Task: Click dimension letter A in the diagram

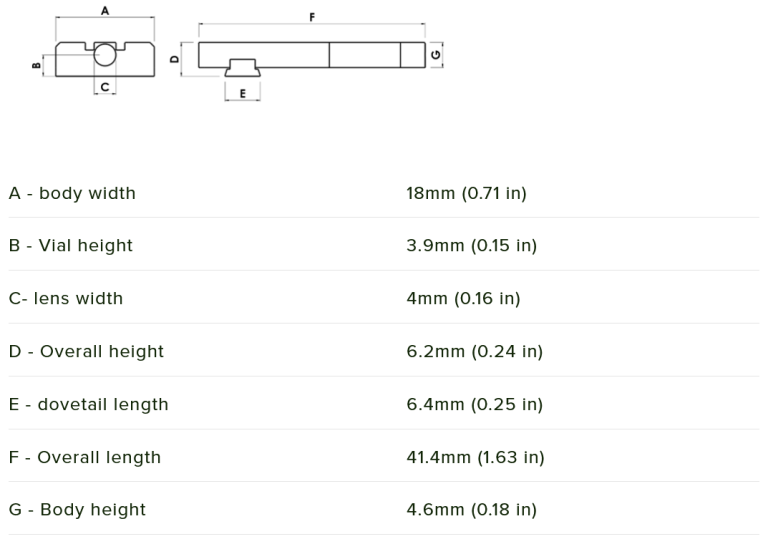Action: tap(105, 10)
